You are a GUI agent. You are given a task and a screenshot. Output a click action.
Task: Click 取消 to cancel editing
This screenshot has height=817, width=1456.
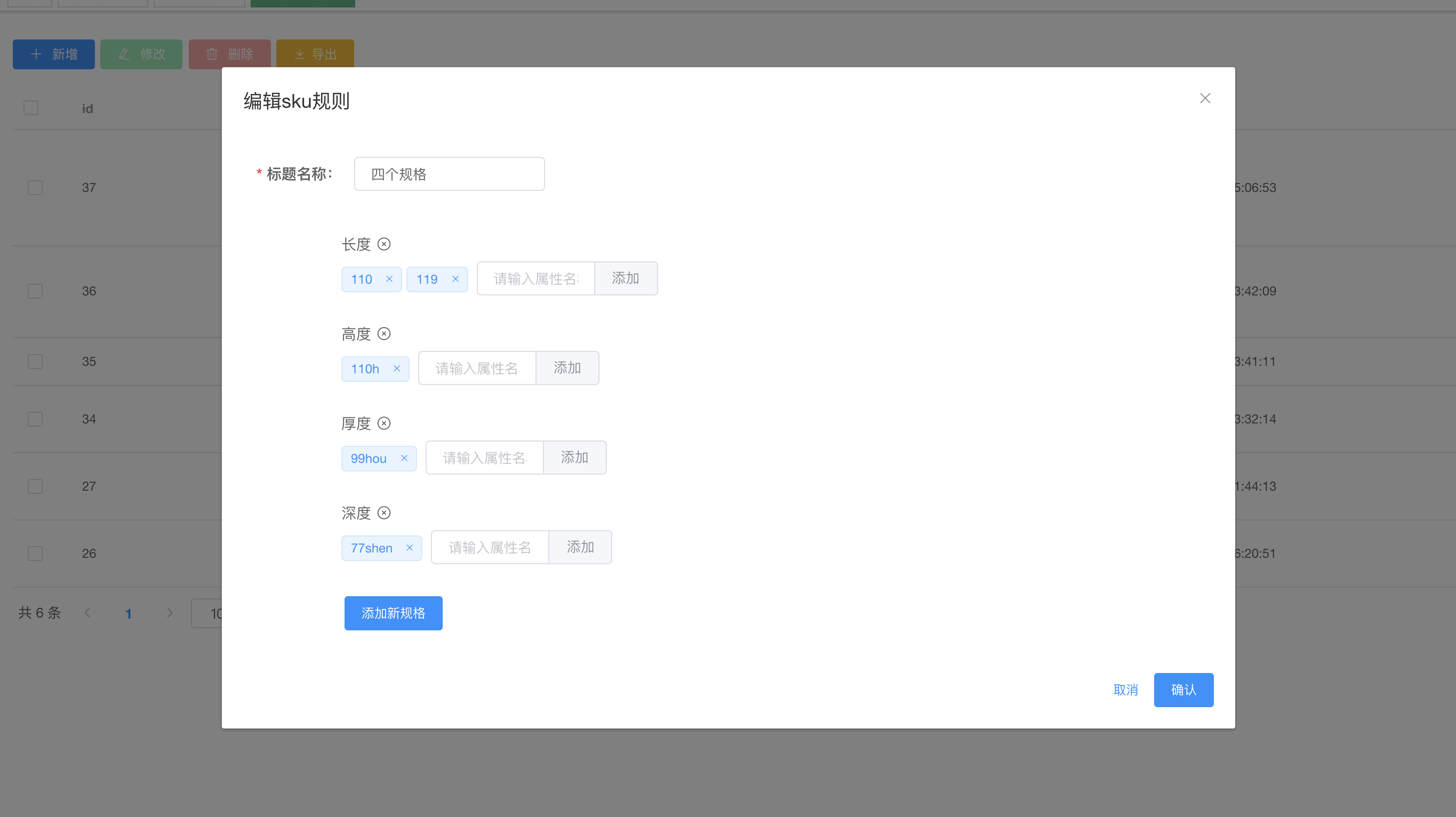tap(1125, 690)
